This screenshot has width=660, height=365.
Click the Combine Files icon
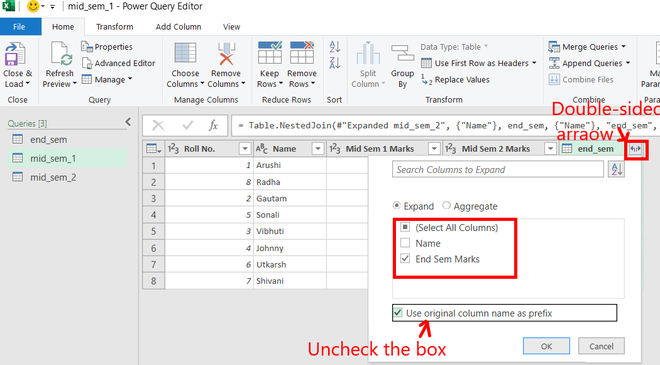tap(554, 79)
